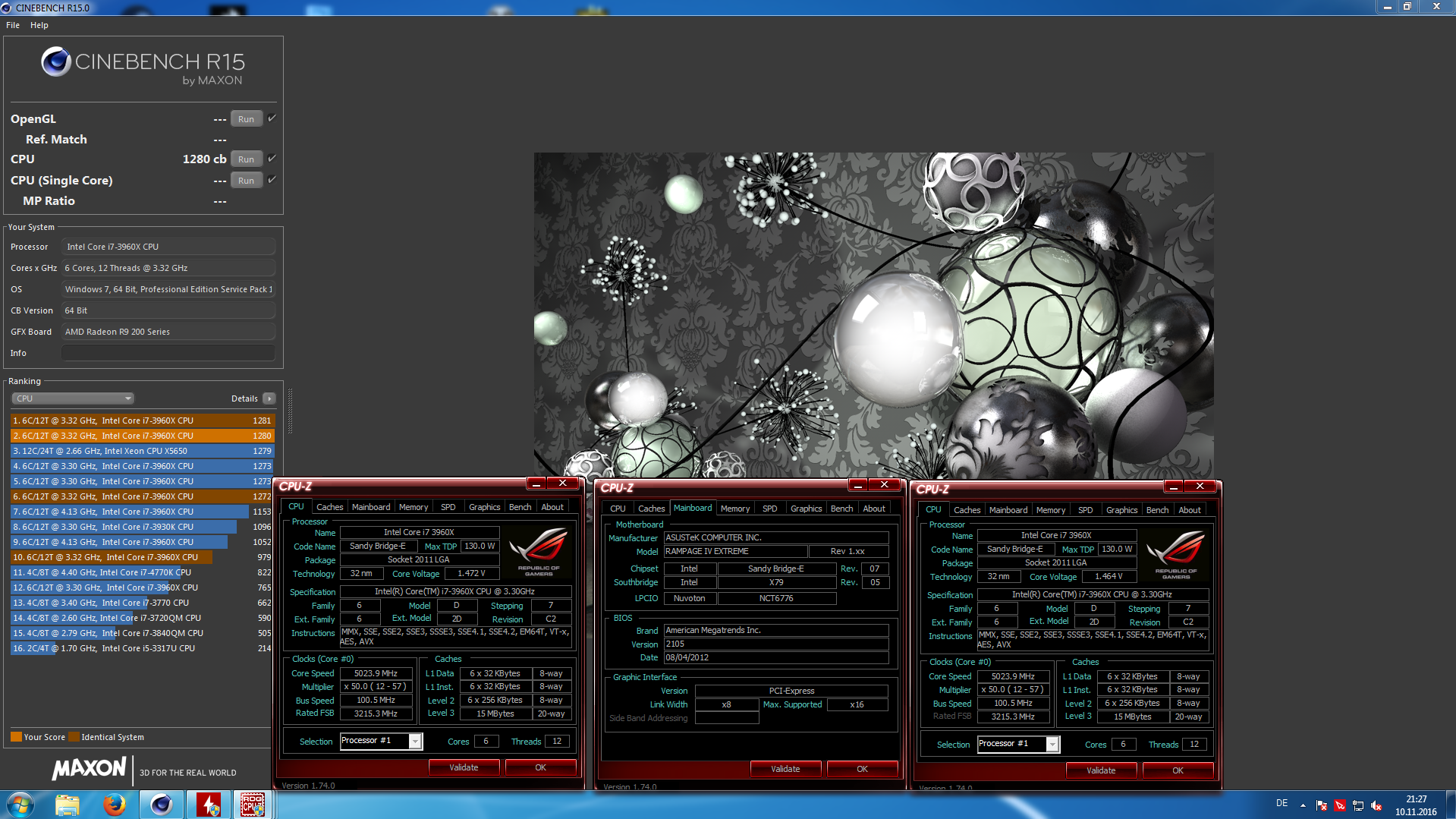Switch to ROG CPU-Z in the taskbar
Image resolution: width=1456 pixels, height=819 pixels.
pos(253,805)
